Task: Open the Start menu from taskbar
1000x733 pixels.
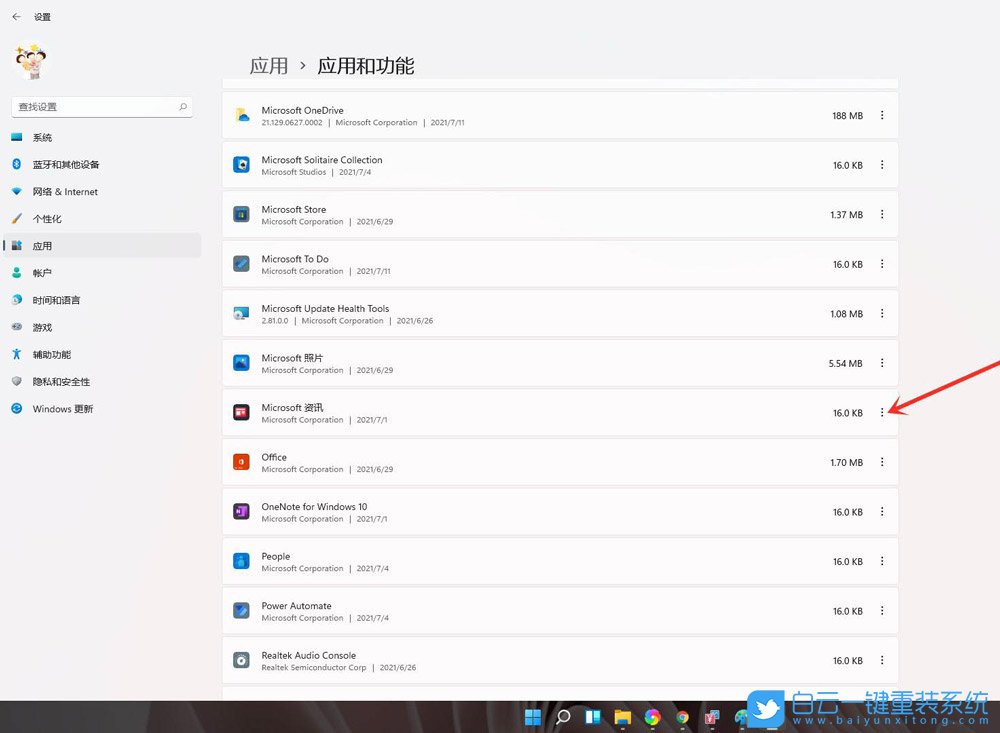Action: coord(533,717)
